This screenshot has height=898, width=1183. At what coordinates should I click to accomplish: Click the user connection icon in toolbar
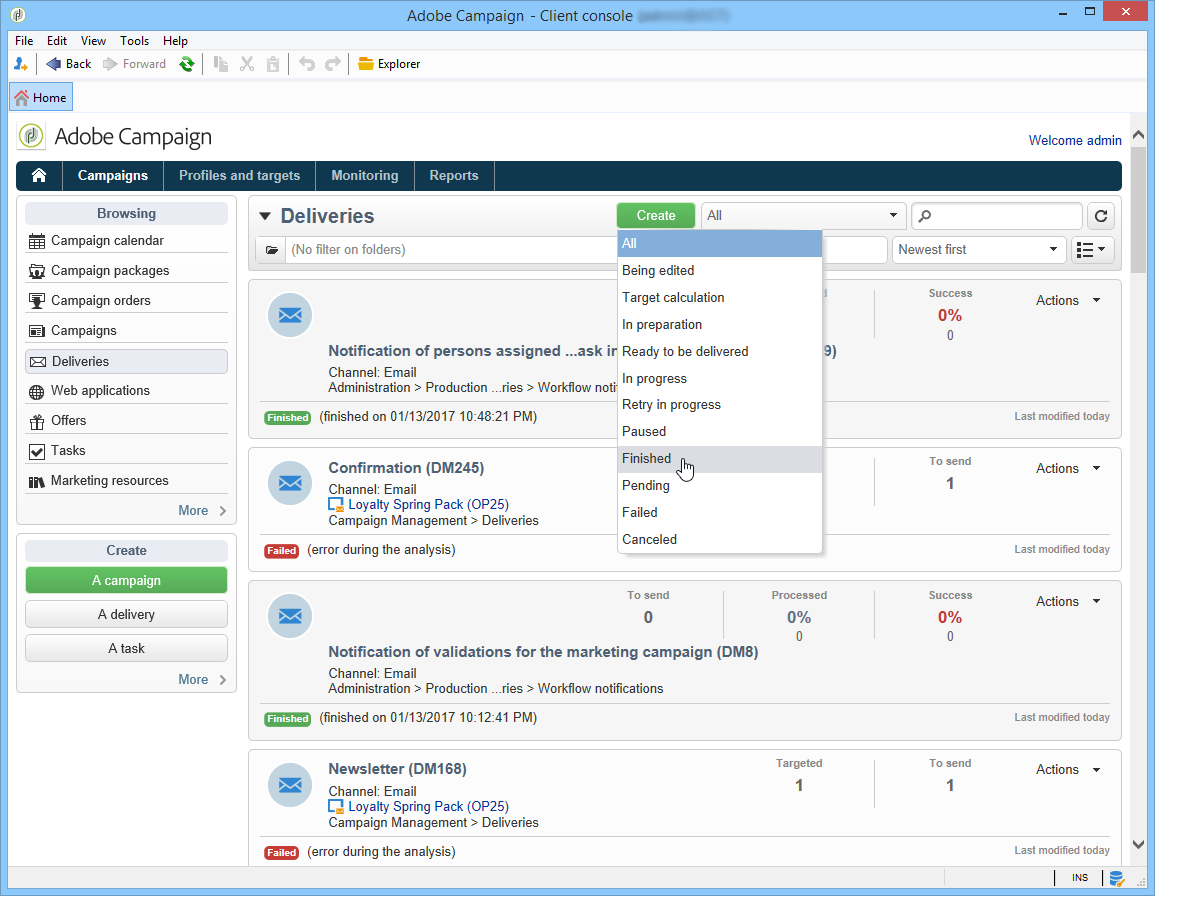coord(20,64)
